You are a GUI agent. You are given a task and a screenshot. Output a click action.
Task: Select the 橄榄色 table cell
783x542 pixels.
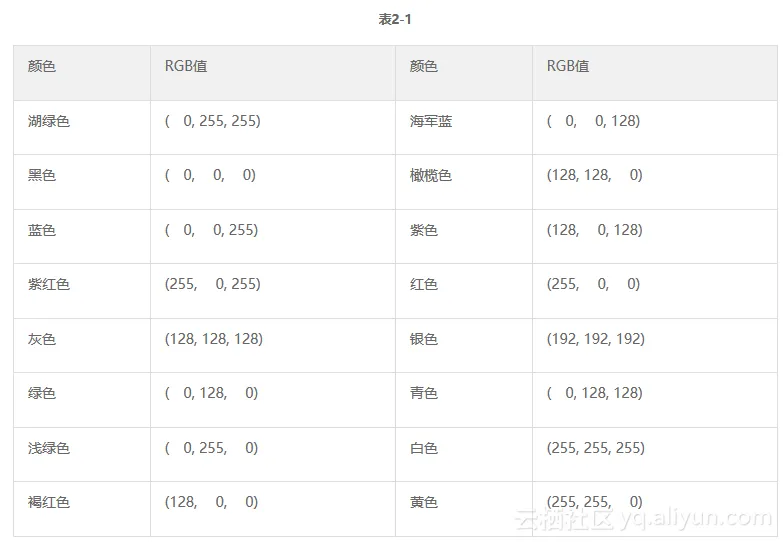coord(431,175)
